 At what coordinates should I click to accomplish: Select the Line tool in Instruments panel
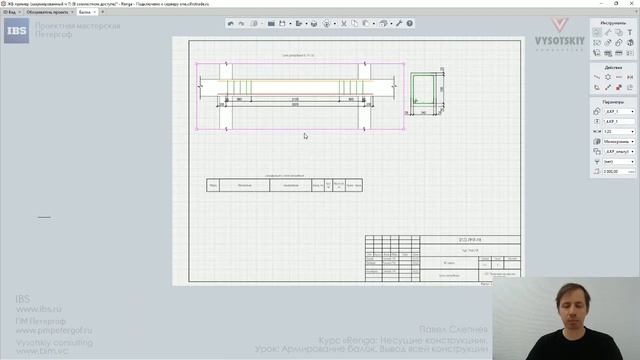[x=608, y=32]
